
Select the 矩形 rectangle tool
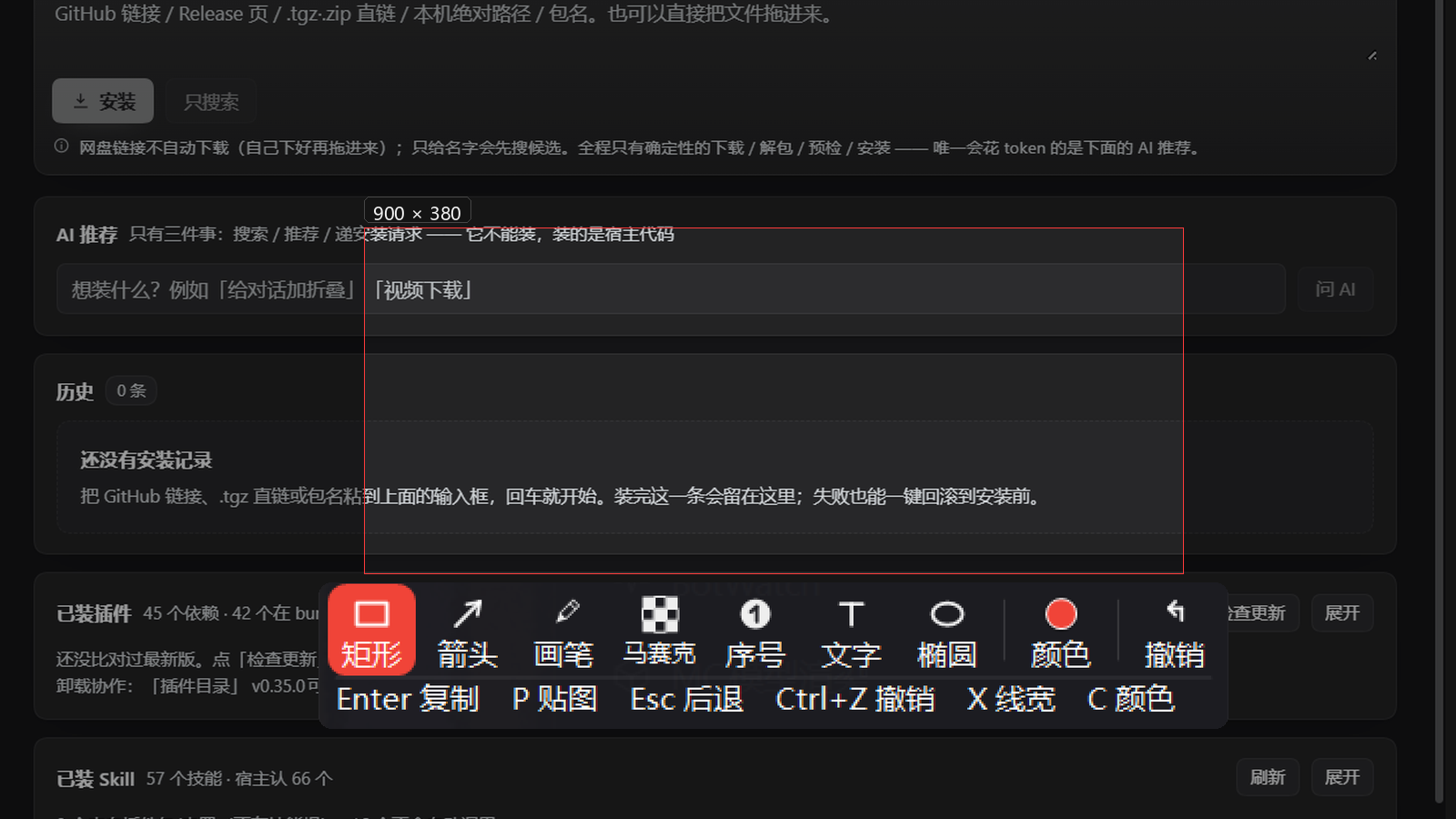pyautogui.click(x=371, y=630)
